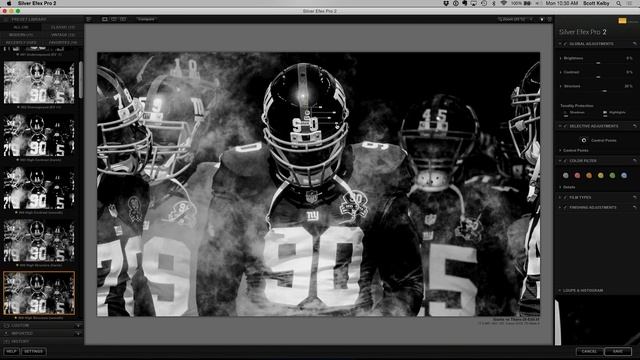
Task: Add a new Control Point
Action: (x=584, y=140)
